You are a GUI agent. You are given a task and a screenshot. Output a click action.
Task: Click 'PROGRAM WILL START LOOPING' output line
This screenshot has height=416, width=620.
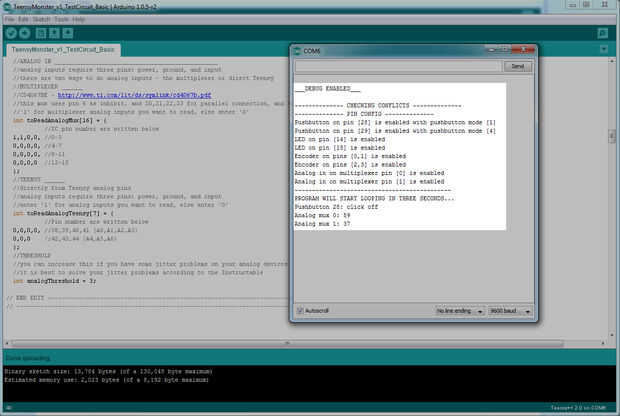[374, 198]
